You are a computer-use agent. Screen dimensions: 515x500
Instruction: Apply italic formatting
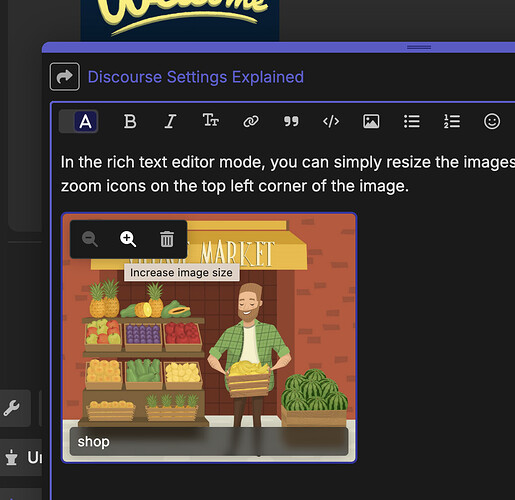(x=170, y=121)
